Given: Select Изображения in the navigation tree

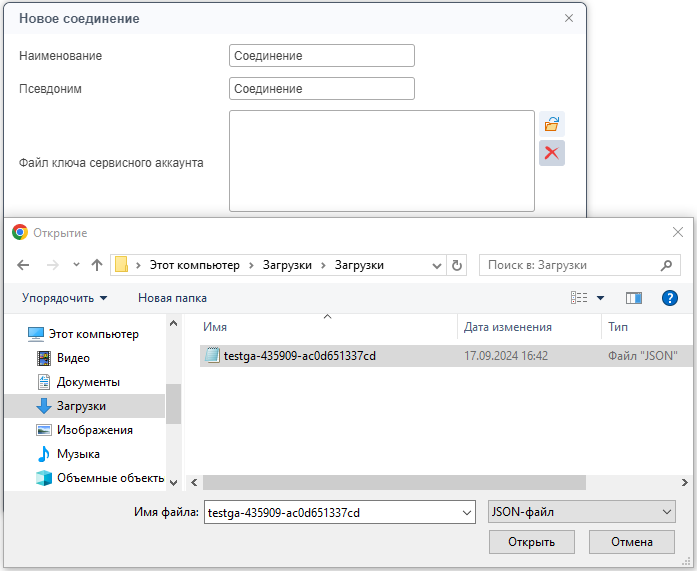Looking at the screenshot, I should 94,430.
